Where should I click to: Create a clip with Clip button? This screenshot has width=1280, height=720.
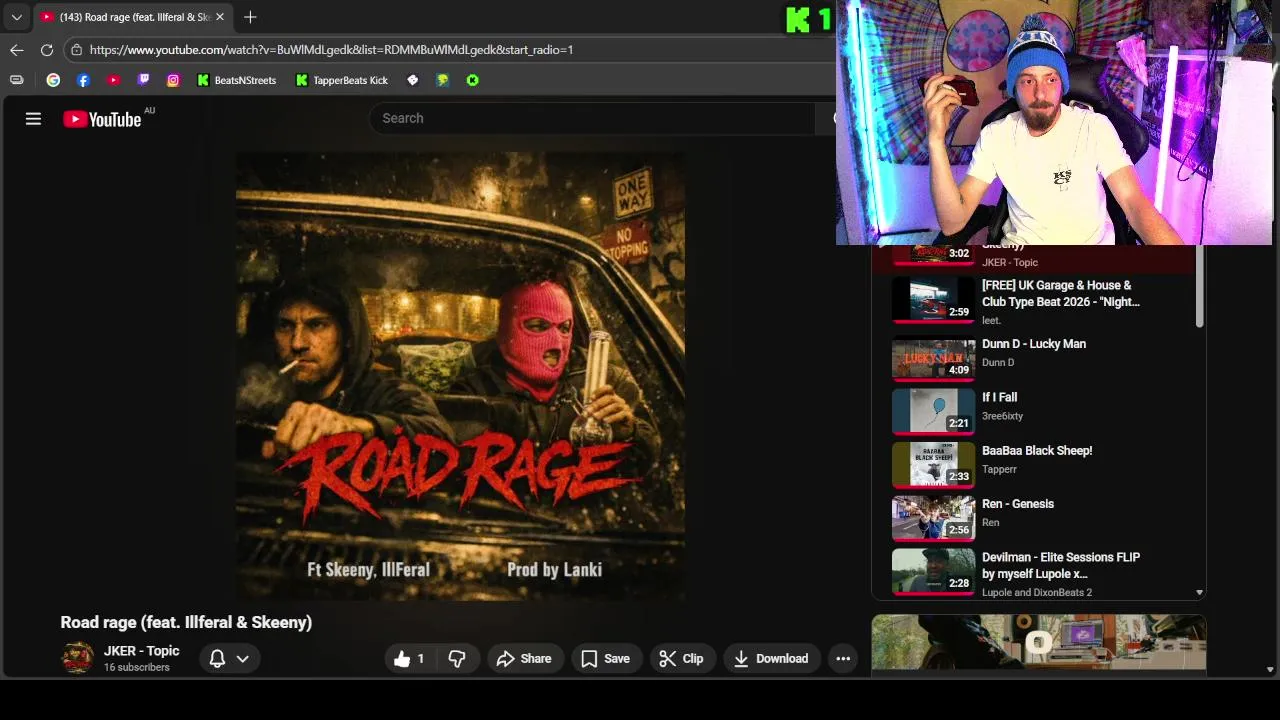coord(682,658)
